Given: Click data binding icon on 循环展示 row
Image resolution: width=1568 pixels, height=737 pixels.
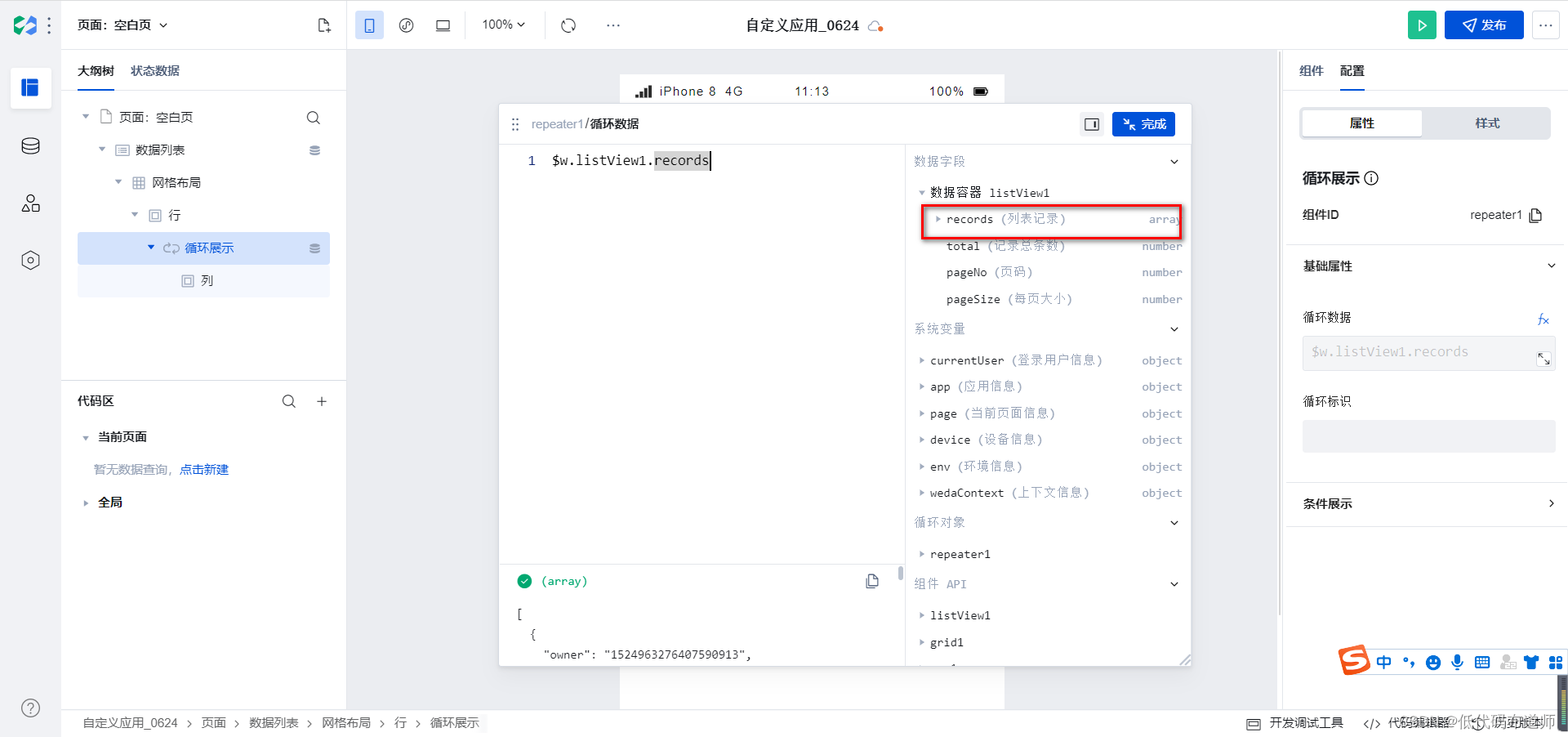Looking at the screenshot, I should point(314,248).
